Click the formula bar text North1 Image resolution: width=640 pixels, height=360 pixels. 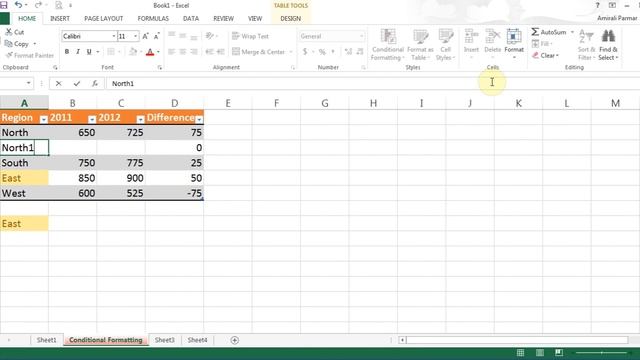pyautogui.click(x=123, y=83)
